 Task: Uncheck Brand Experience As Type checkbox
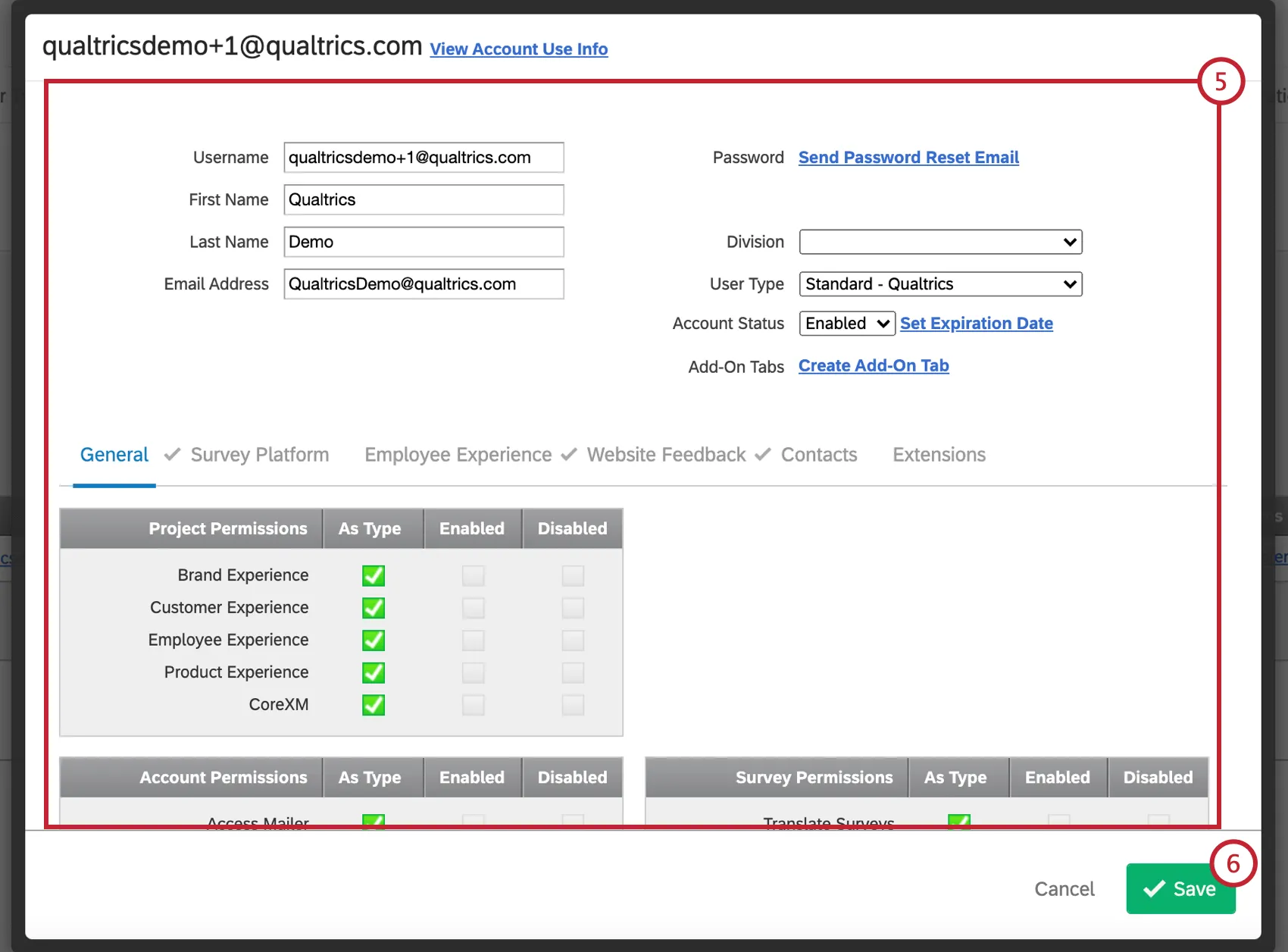(373, 575)
